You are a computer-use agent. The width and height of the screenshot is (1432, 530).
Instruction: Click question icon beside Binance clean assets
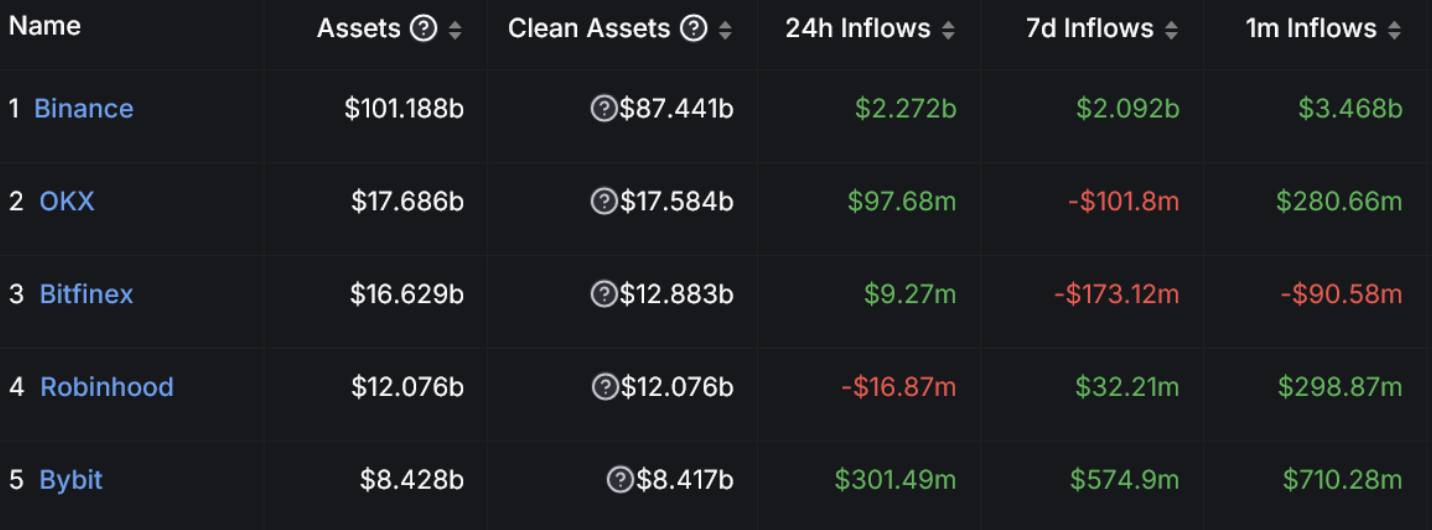coord(604,108)
